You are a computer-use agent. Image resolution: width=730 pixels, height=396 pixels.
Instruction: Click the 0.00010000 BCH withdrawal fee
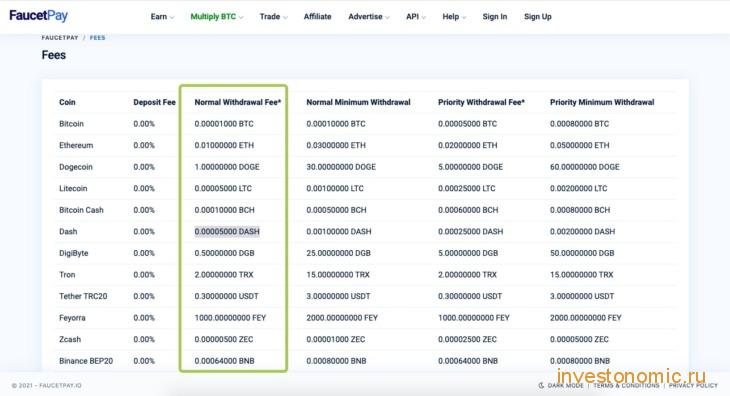coord(224,210)
